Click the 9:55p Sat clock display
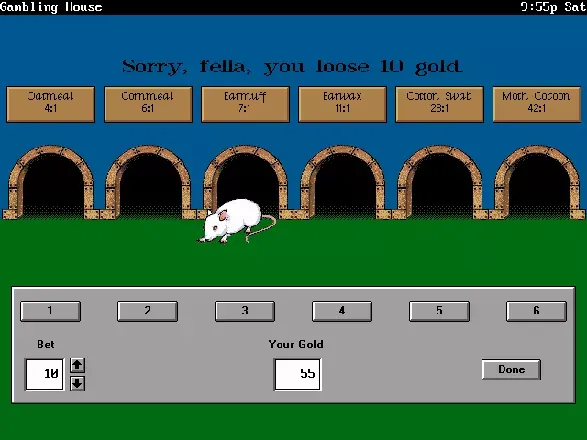The height and width of the screenshot is (440, 587). pos(554,7)
